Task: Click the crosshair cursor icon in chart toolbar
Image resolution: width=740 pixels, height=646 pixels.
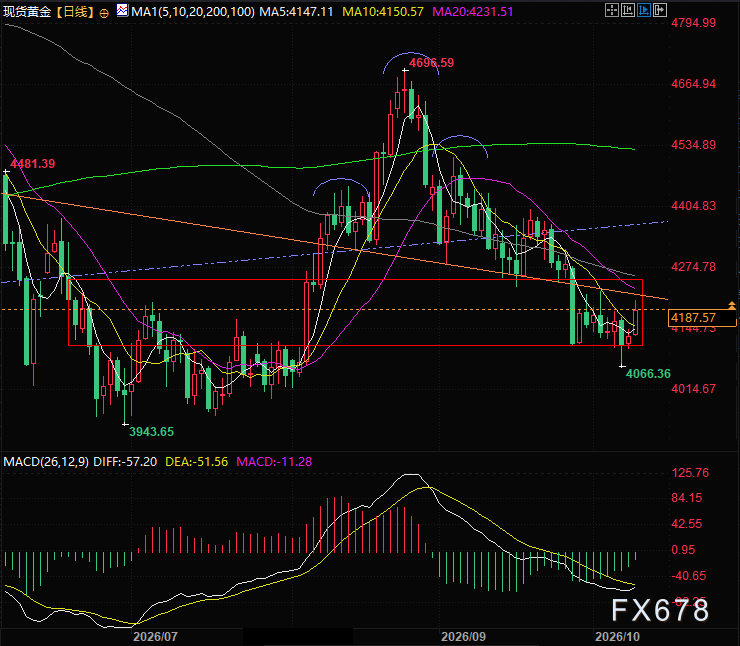Action: 612,10
